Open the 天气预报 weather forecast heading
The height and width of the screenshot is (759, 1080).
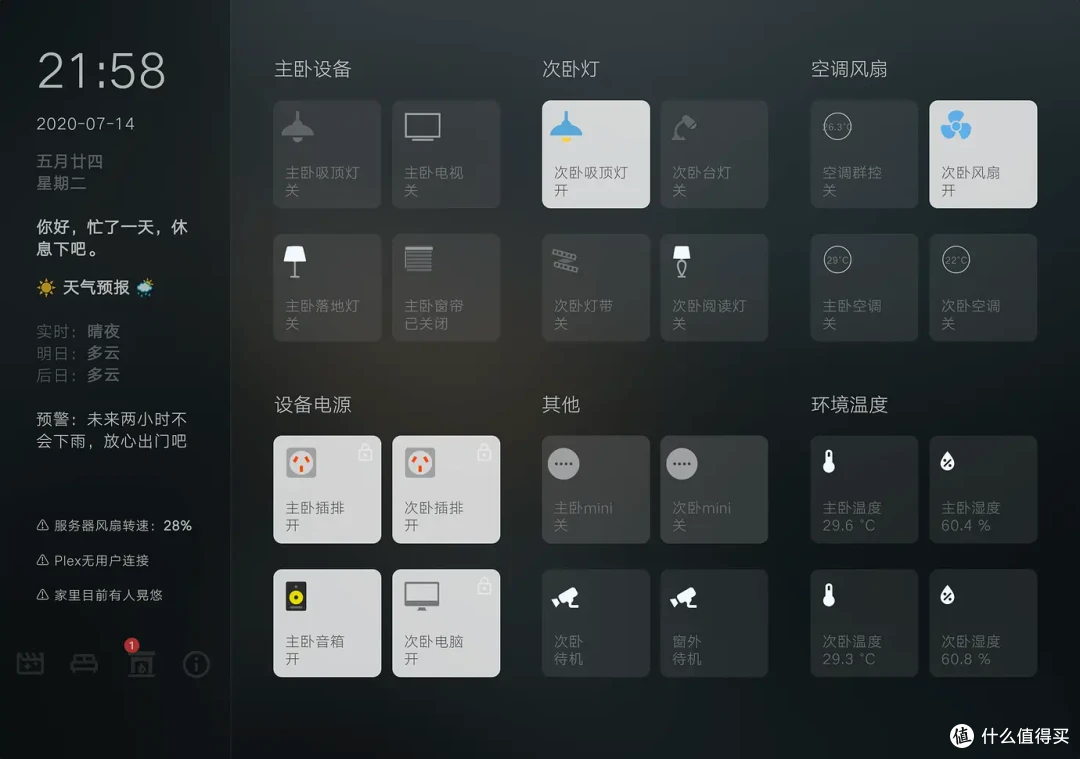[x=96, y=287]
